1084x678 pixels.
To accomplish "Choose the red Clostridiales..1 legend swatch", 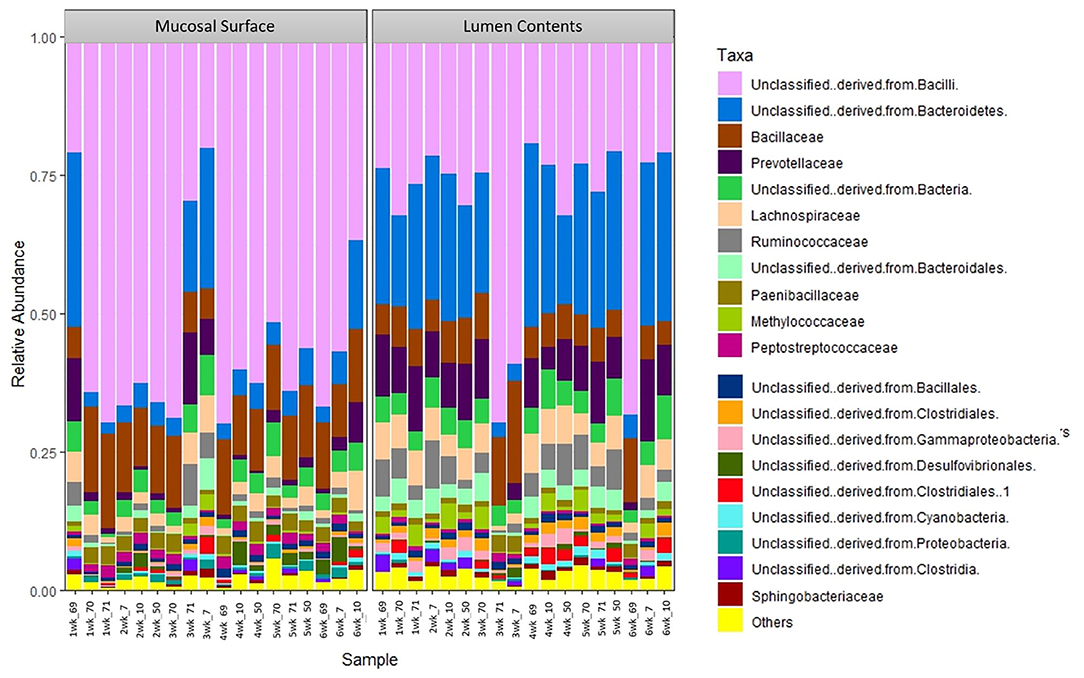I will [730, 491].
